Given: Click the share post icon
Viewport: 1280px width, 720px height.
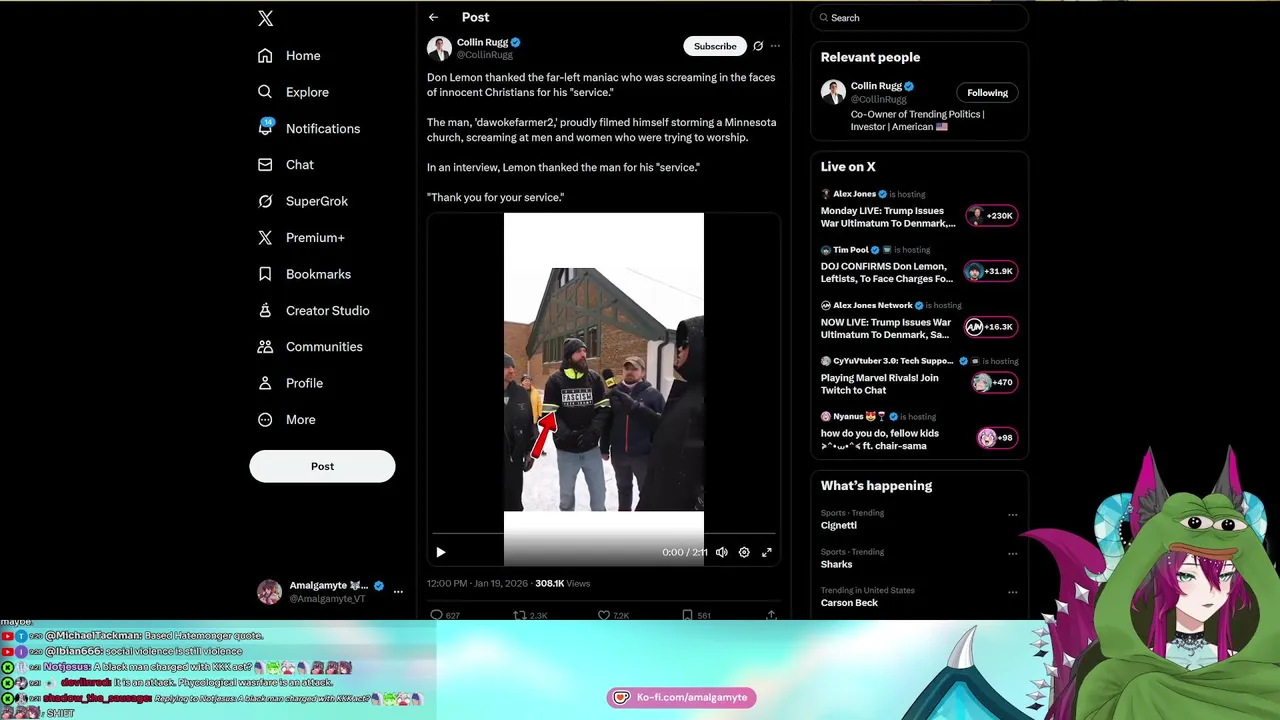Looking at the screenshot, I should (771, 615).
